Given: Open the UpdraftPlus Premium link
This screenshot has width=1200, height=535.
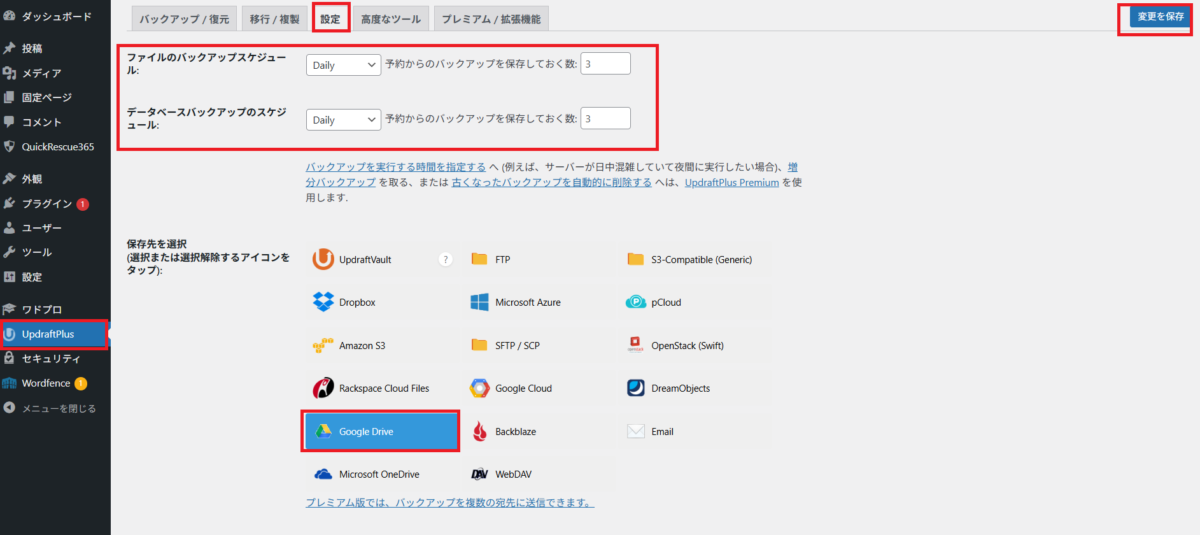Looking at the screenshot, I should (x=731, y=183).
